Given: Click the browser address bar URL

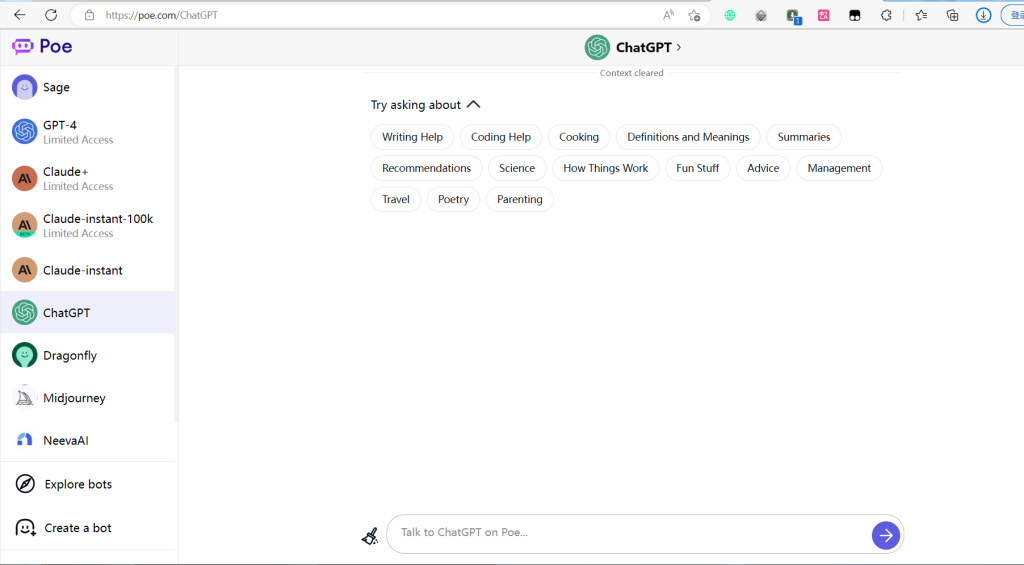Looking at the screenshot, I should point(161,15).
